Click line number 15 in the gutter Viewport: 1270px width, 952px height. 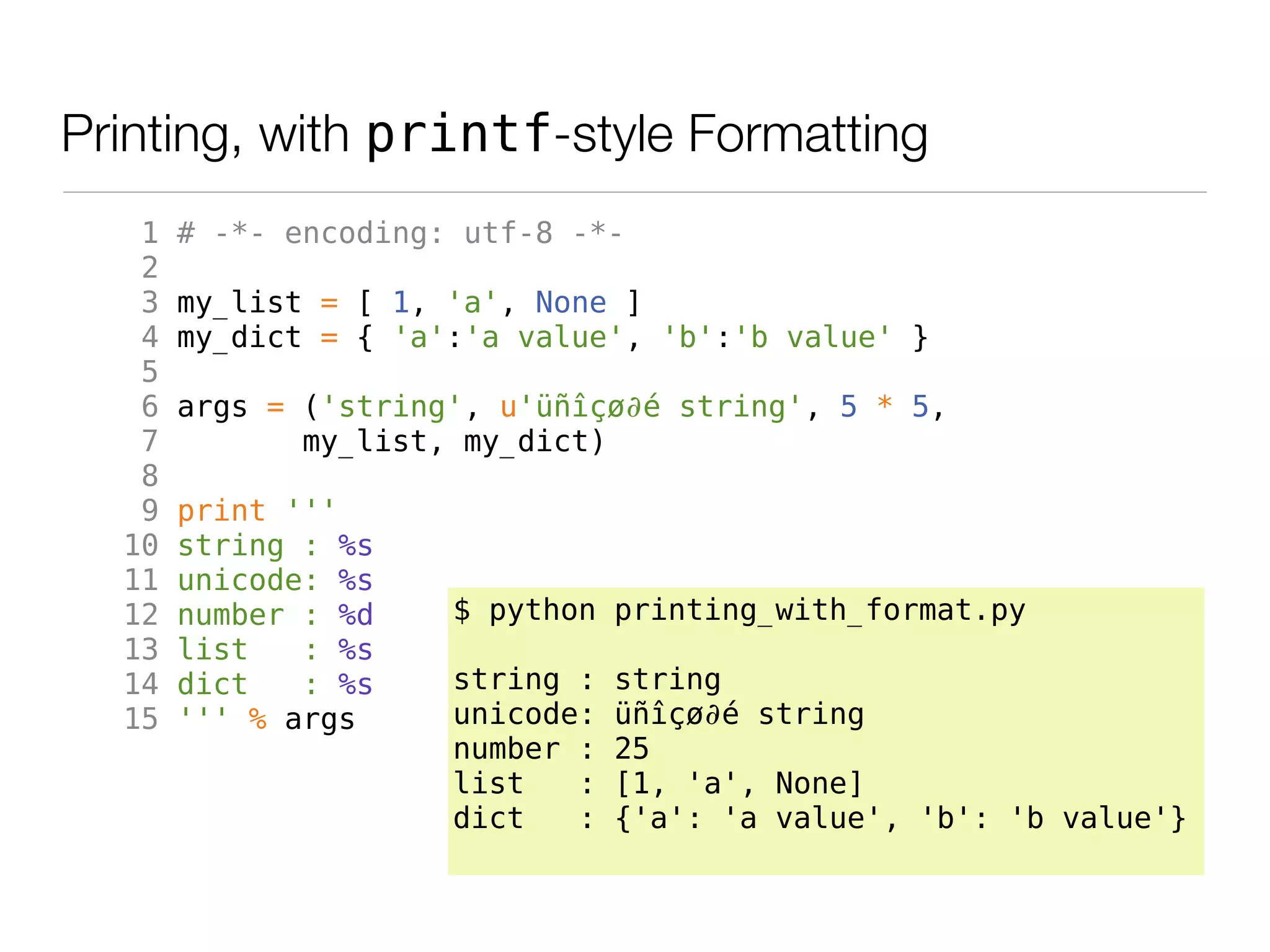[141, 720]
